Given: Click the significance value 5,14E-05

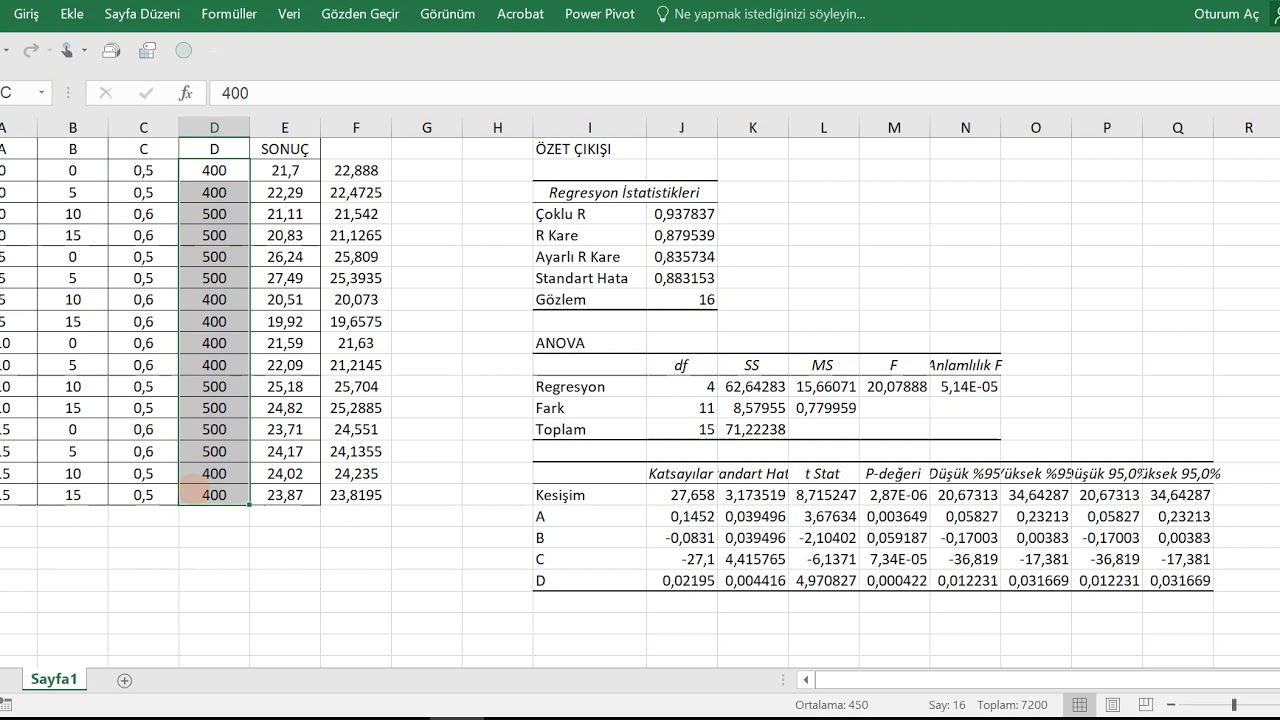Looking at the screenshot, I should click(x=965, y=386).
